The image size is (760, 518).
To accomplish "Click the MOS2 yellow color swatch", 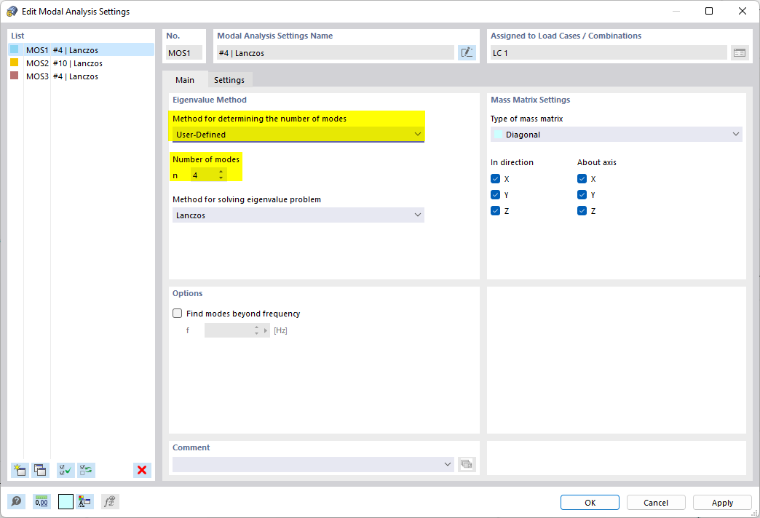I will pyautogui.click(x=14, y=63).
